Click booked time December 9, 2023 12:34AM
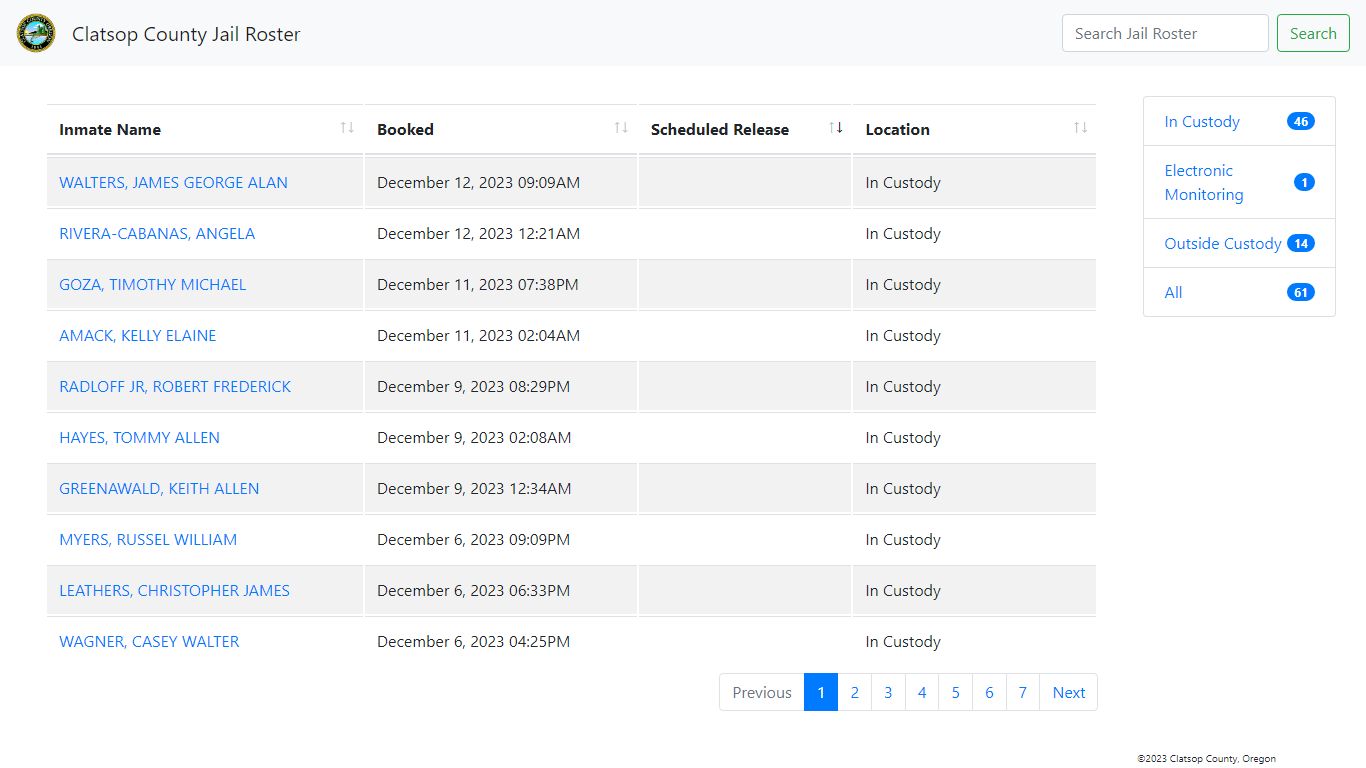Viewport: 1366px width, 768px height. pyautogui.click(x=474, y=489)
